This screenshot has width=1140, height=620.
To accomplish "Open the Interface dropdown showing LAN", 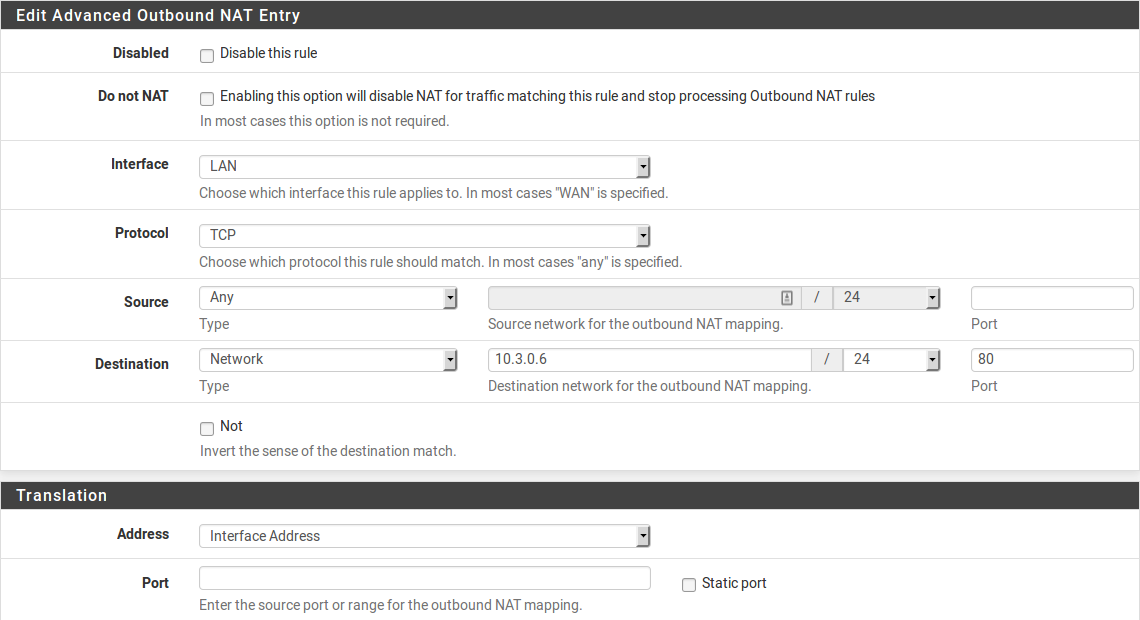I will pos(425,167).
